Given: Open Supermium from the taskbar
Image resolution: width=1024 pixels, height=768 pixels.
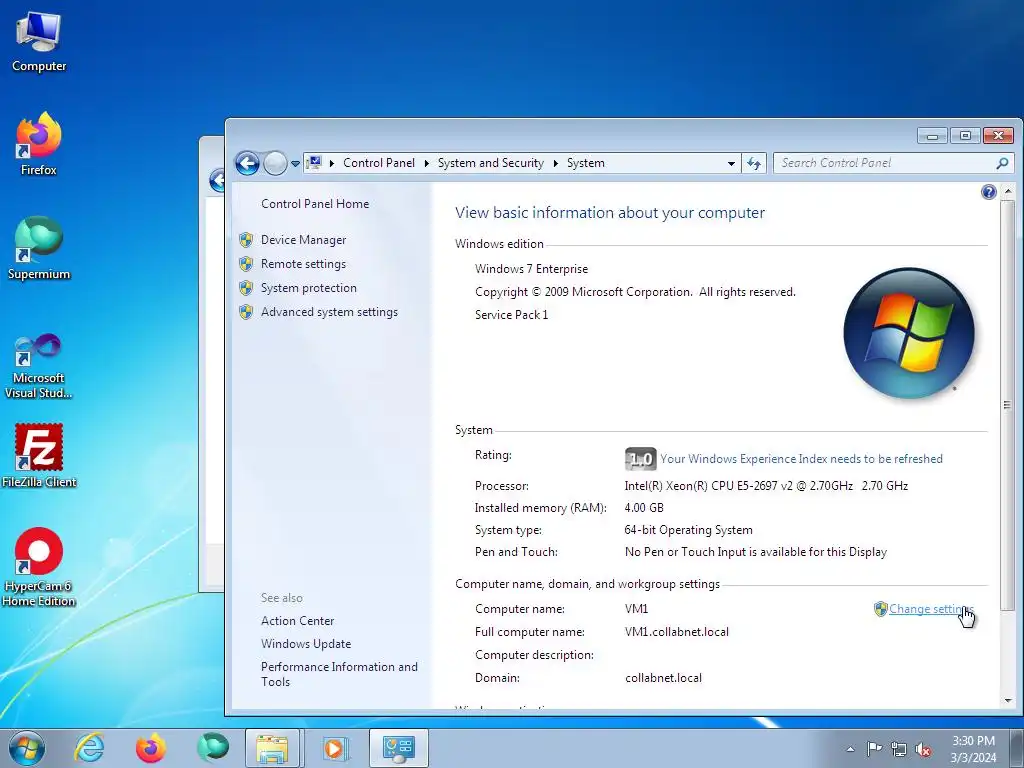Looking at the screenshot, I should [x=212, y=748].
